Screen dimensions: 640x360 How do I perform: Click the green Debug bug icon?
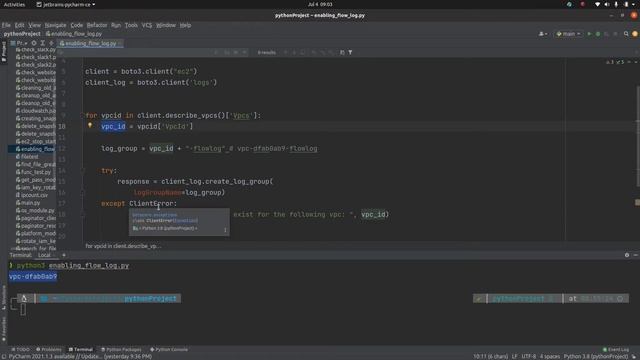coord(598,34)
